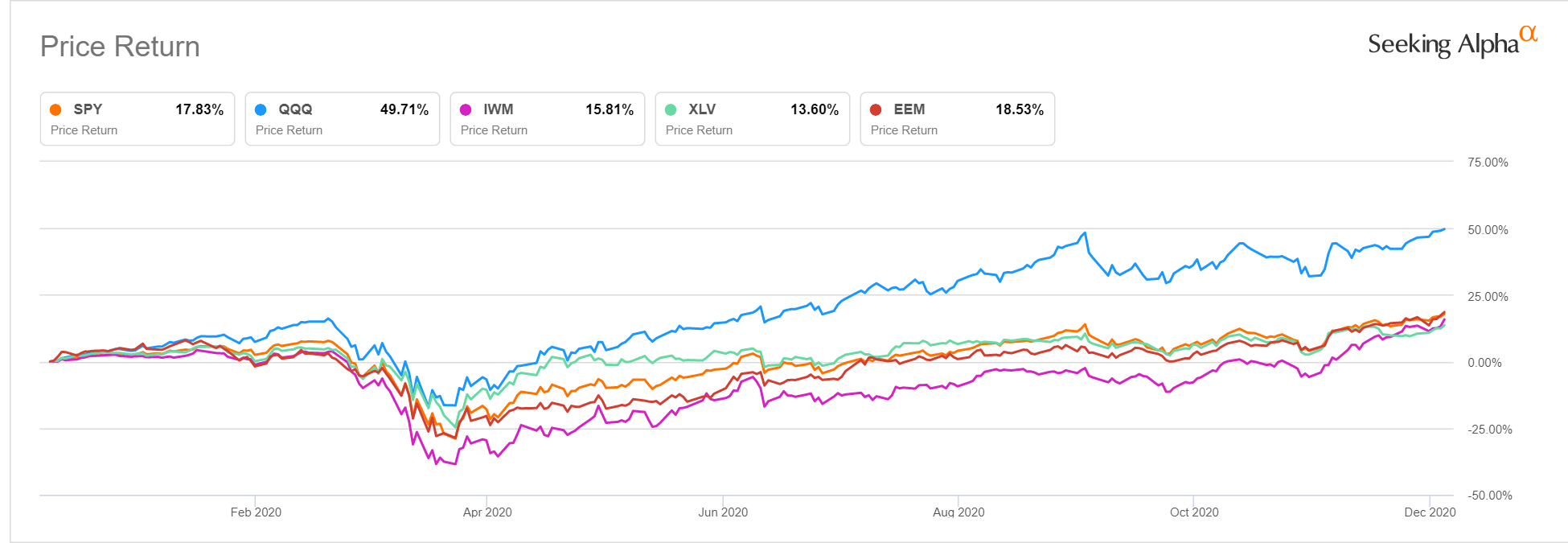Click the red EEM legend dot
Viewport: 1568px width, 543px height.
click(x=876, y=110)
